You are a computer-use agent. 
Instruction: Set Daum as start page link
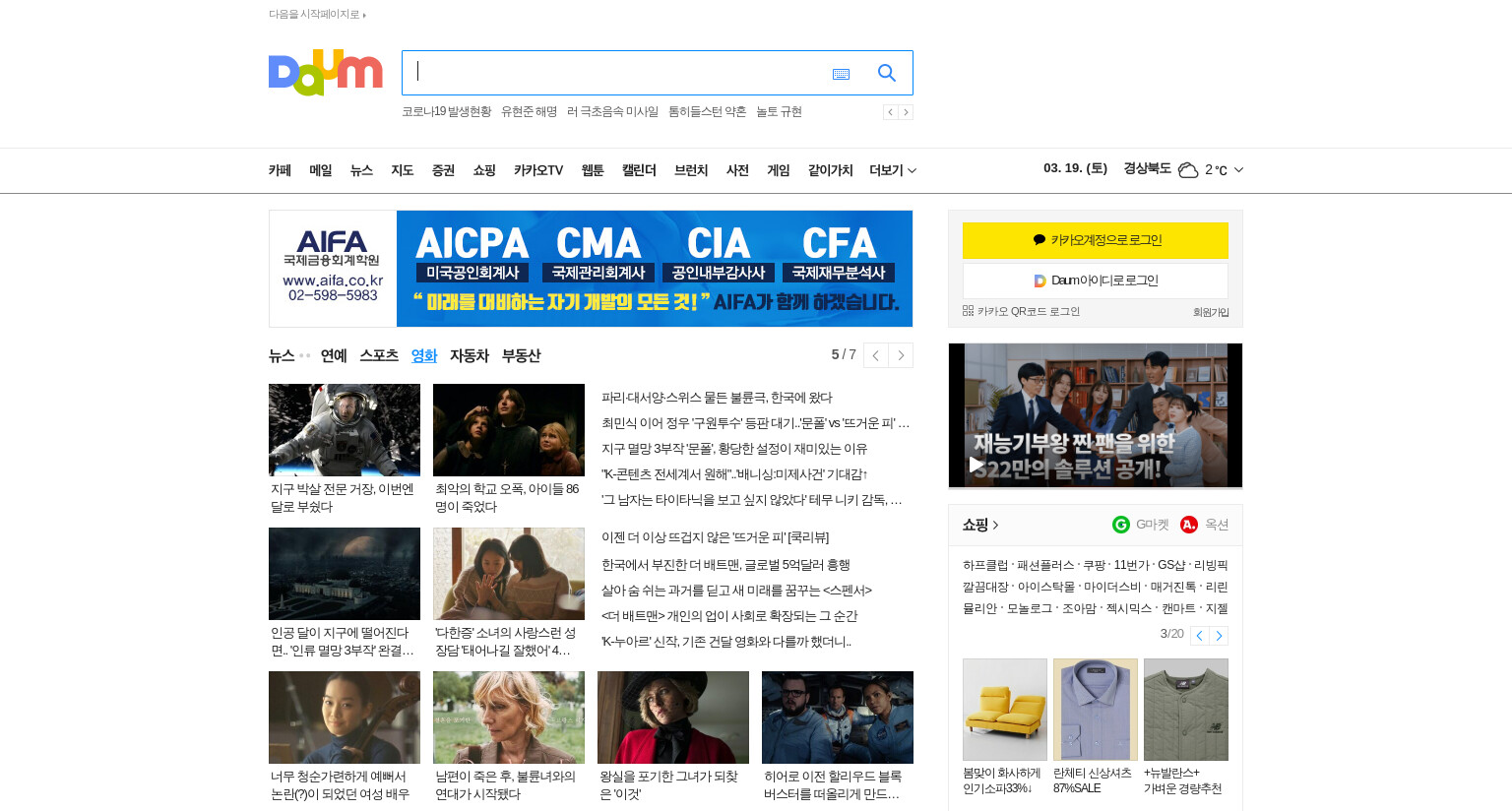point(317,15)
